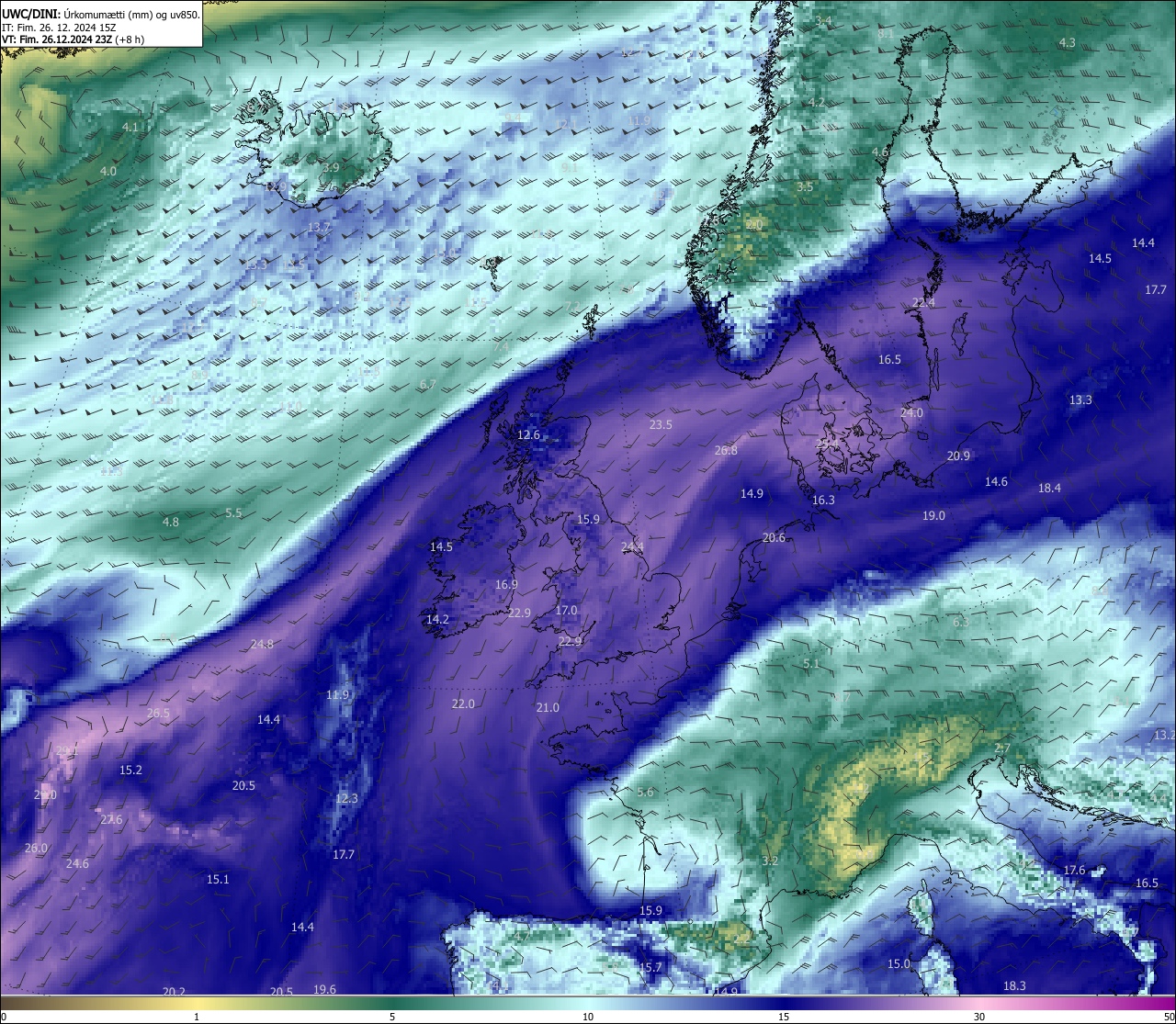Select the color scale tick label 30
Viewport: 1176px width, 1024px height.
coord(979,1017)
